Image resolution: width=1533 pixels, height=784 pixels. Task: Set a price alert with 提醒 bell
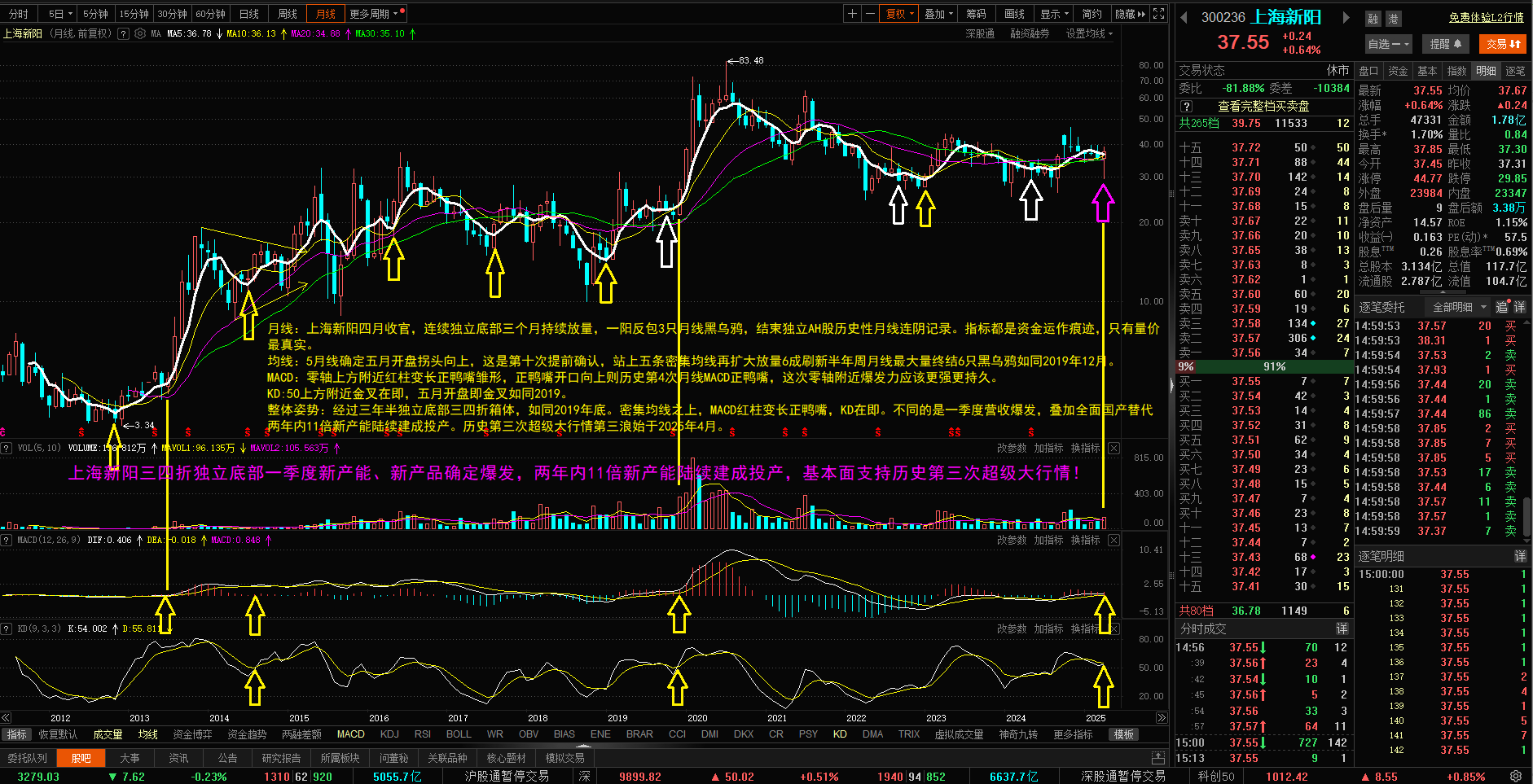point(1445,44)
